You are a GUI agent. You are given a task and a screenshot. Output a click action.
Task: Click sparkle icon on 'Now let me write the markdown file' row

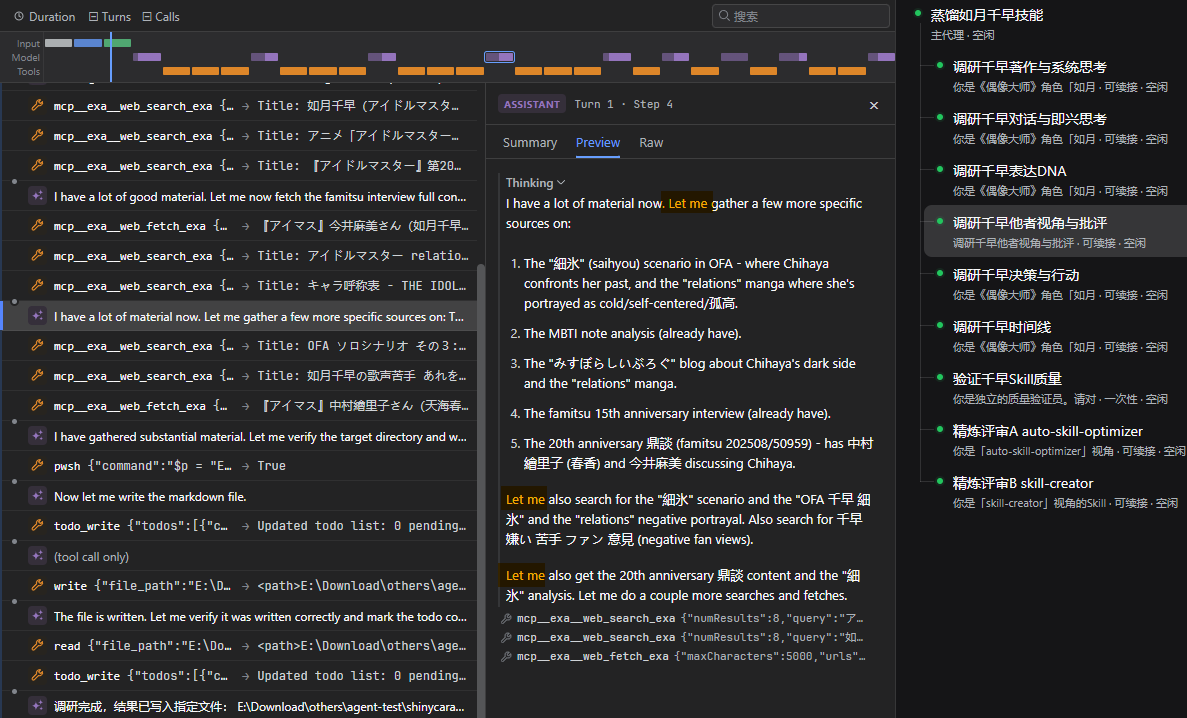[x=37, y=496]
